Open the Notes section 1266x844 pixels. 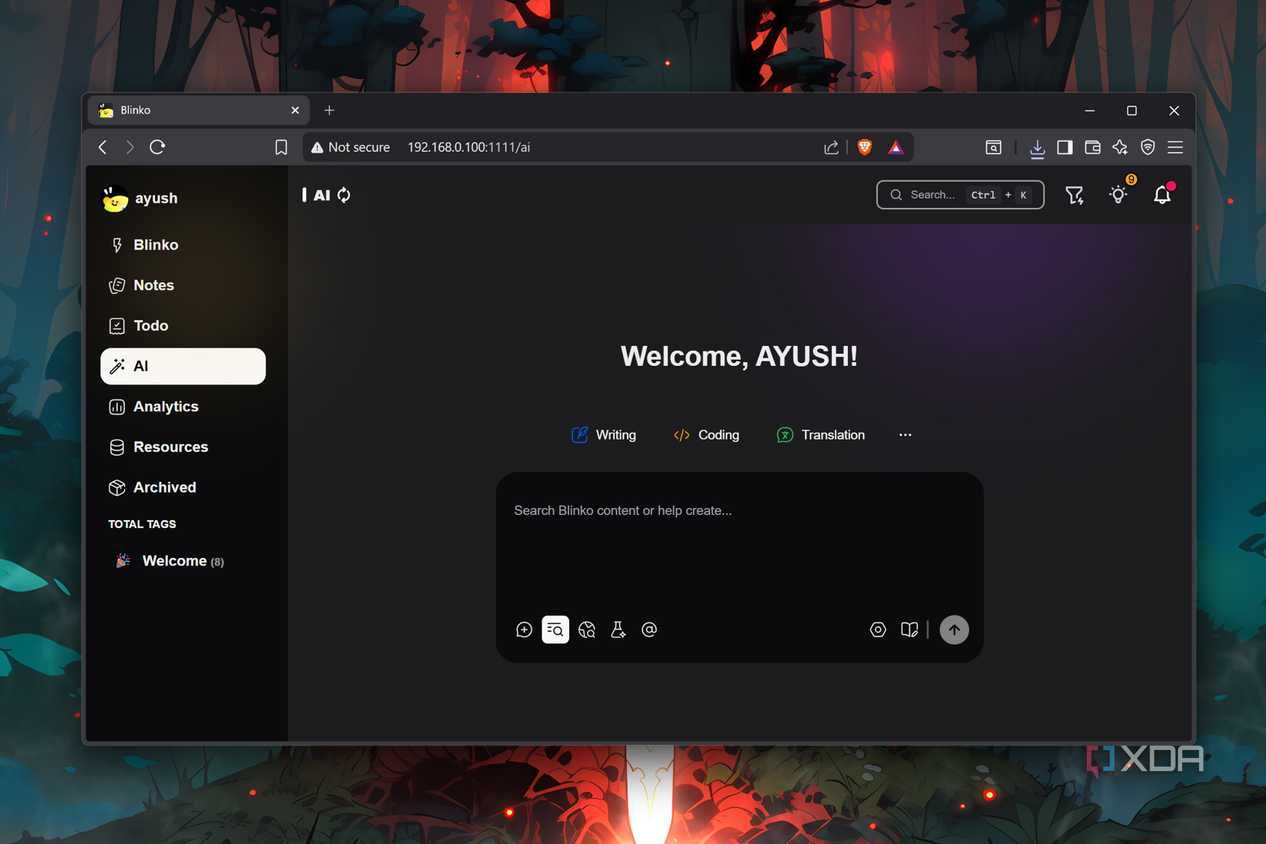pyautogui.click(x=183, y=285)
